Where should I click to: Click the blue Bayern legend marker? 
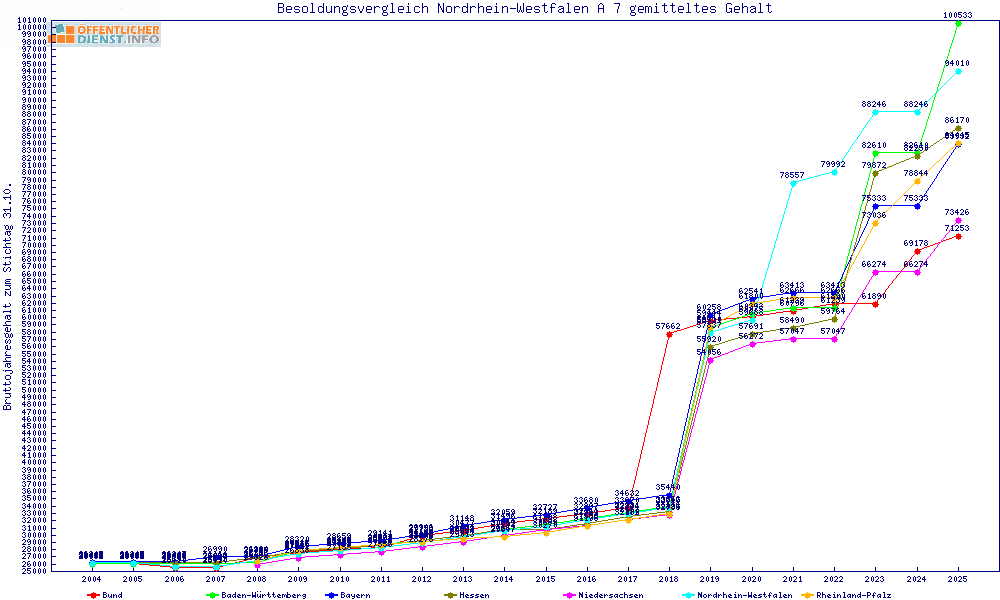point(332,595)
